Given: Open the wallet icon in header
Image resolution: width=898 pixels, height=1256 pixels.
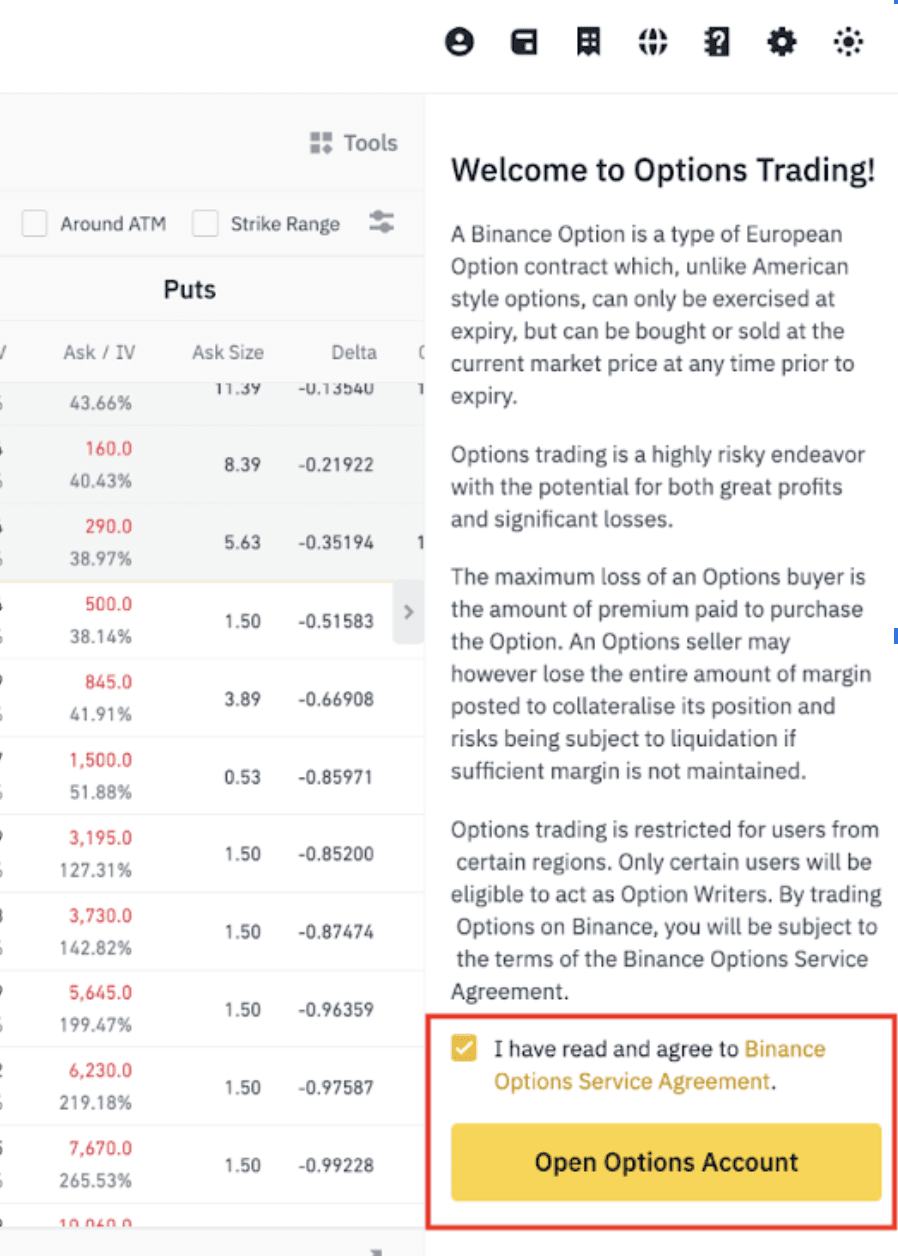Looking at the screenshot, I should (x=524, y=42).
